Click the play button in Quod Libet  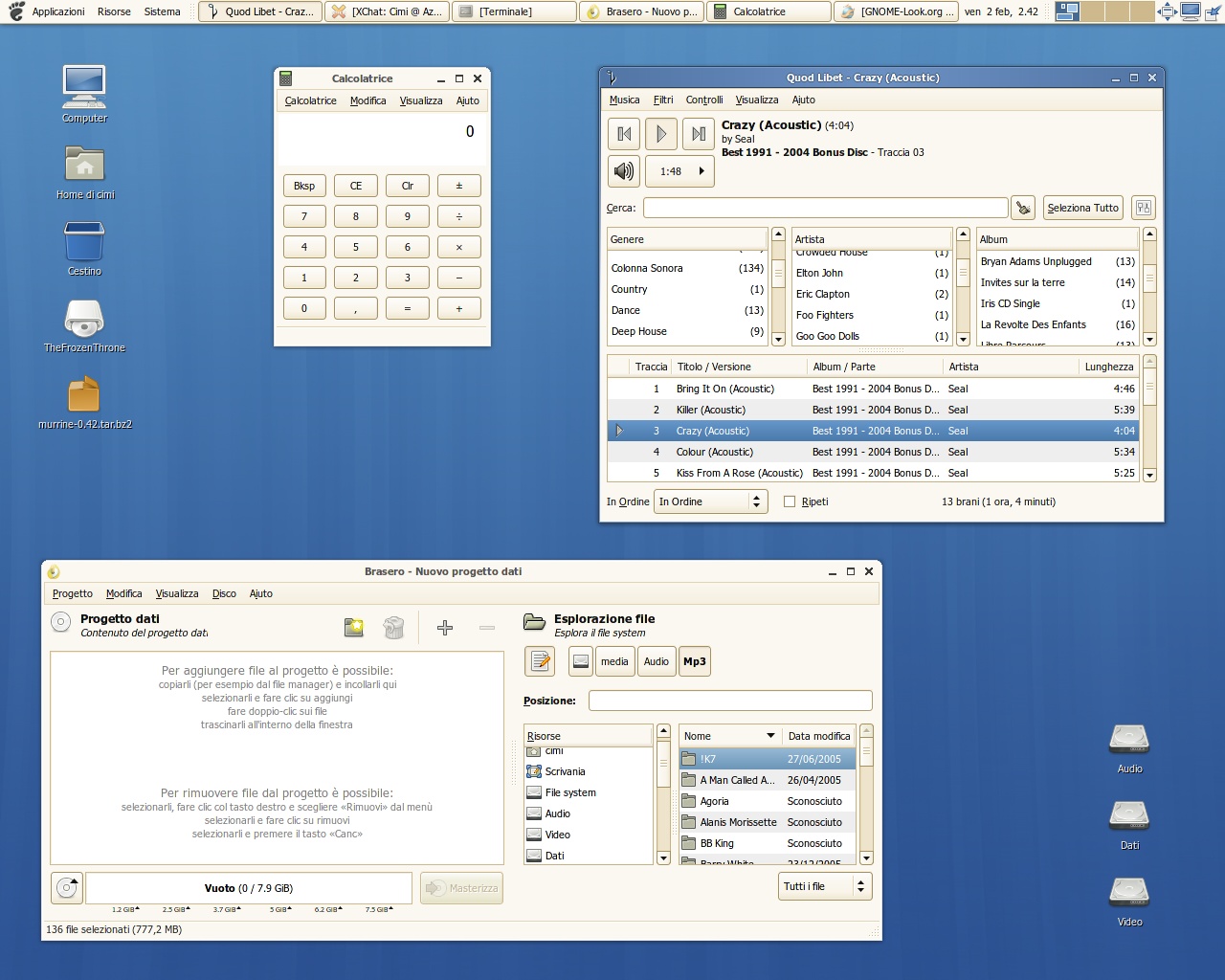pos(661,134)
